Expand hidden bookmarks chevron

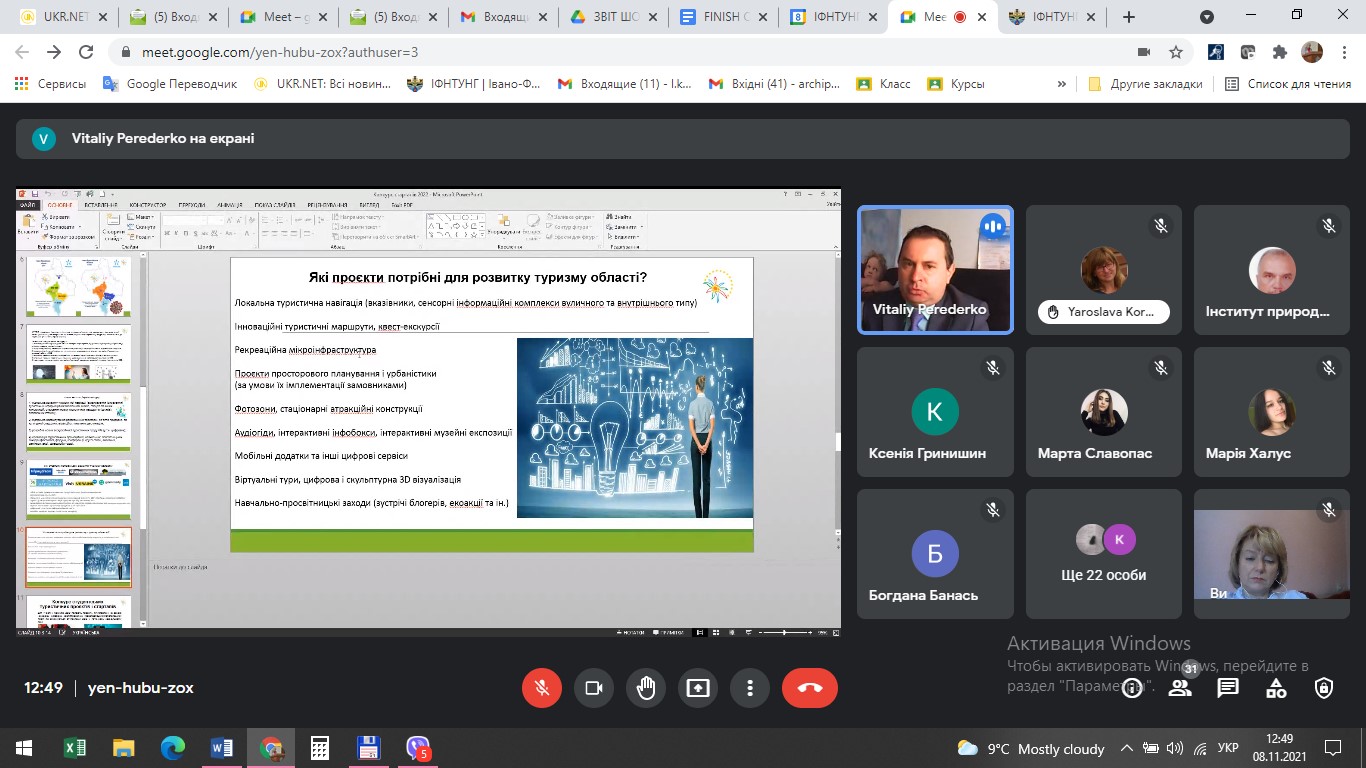pos(1061,85)
